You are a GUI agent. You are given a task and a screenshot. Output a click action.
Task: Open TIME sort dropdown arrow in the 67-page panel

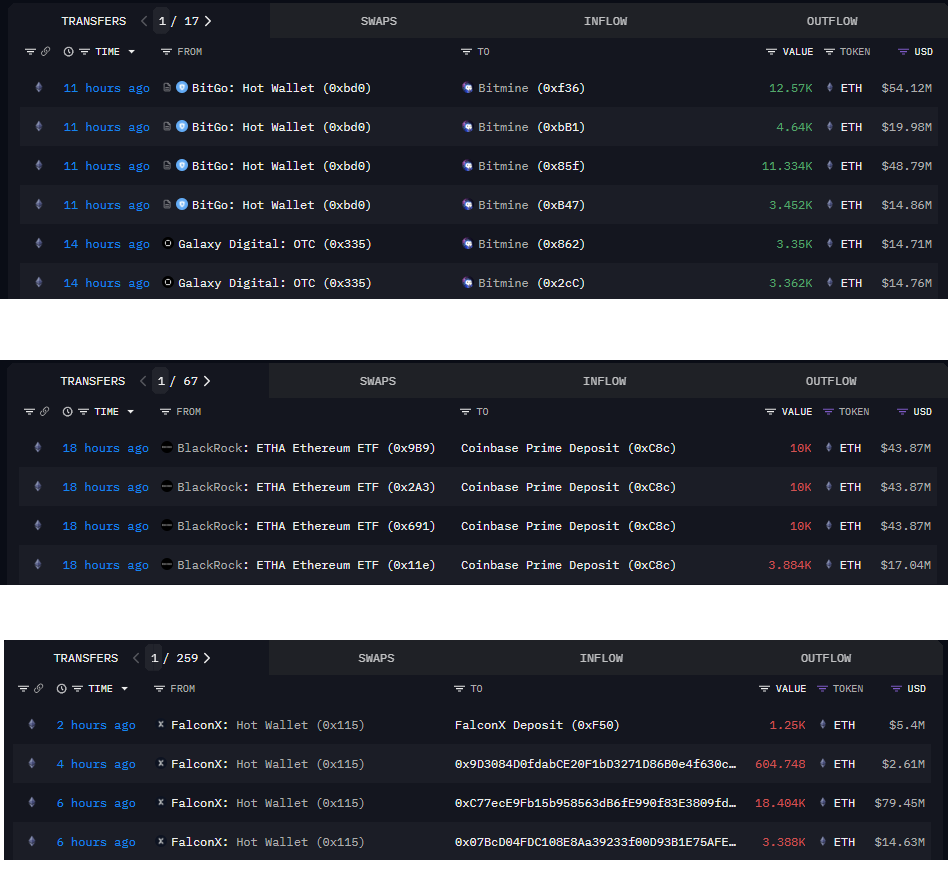130,412
